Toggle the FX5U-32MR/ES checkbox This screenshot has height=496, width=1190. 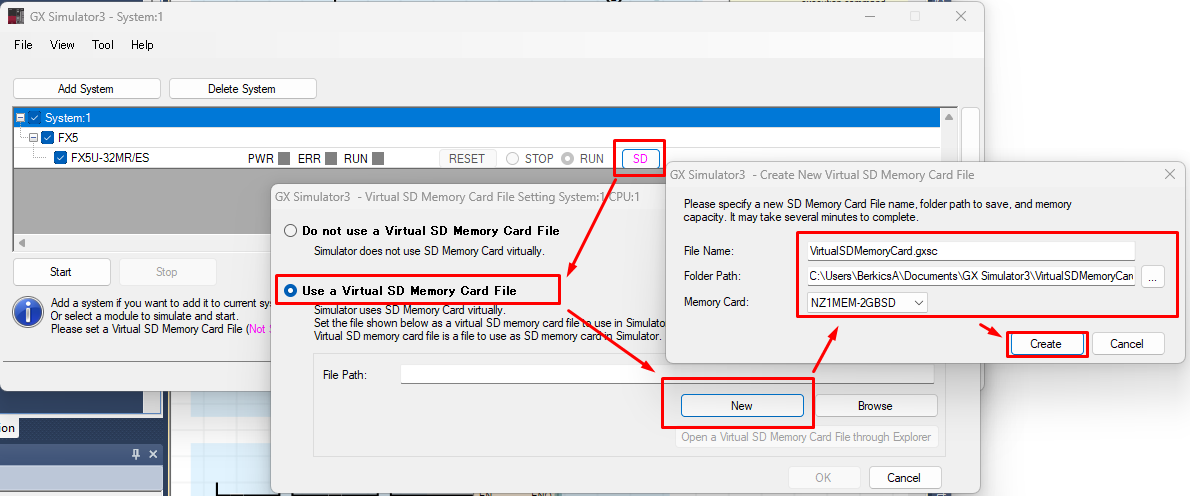61,159
